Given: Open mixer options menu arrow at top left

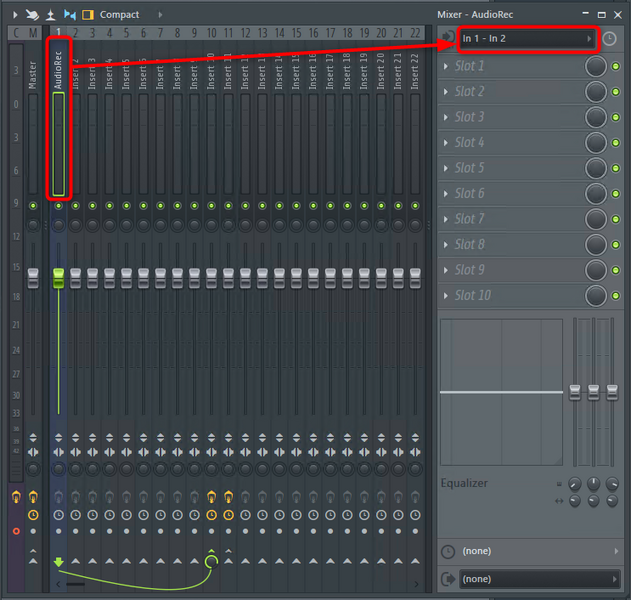Looking at the screenshot, I should [15, 15].
